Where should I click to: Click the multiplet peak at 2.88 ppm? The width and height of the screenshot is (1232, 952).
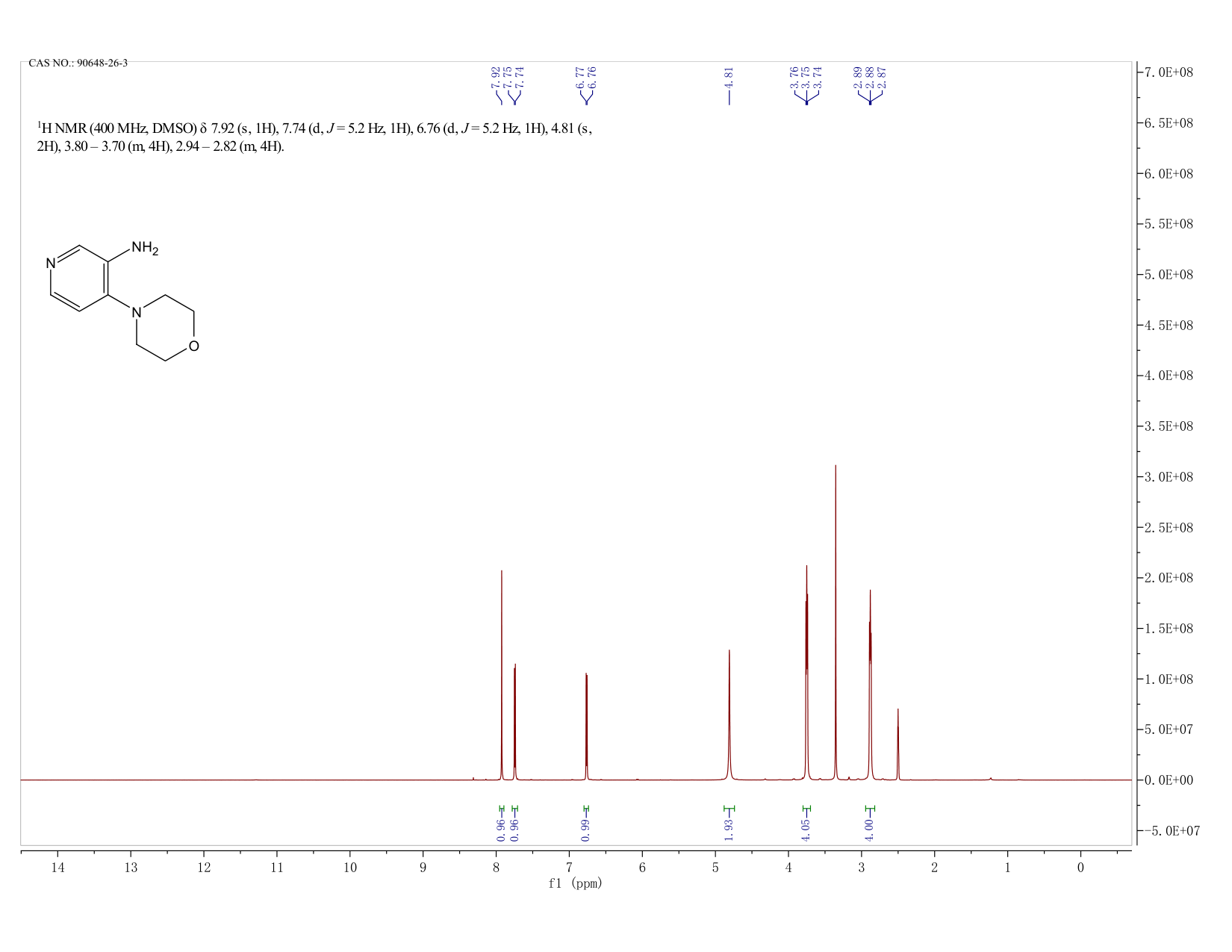(870, 685)
